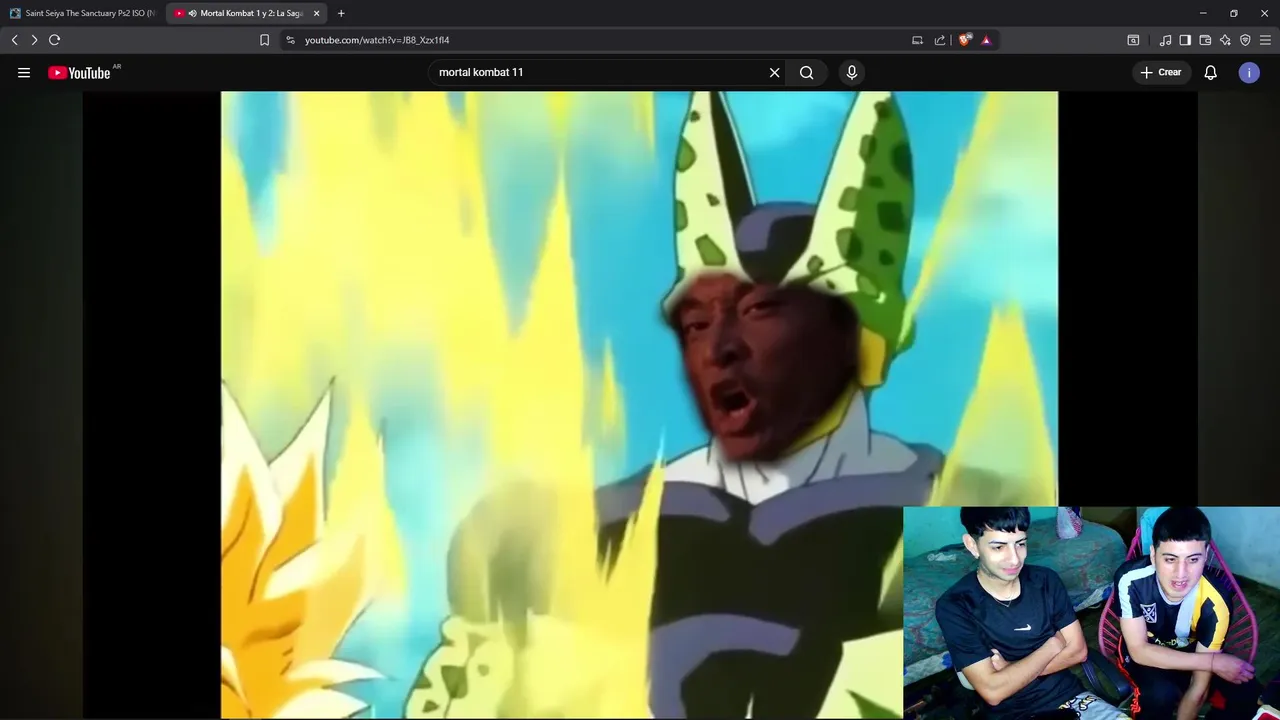This screenshot has height=720, width=1280.
Task: Open the Brave Shields lion icon
Action: (964, 40)
